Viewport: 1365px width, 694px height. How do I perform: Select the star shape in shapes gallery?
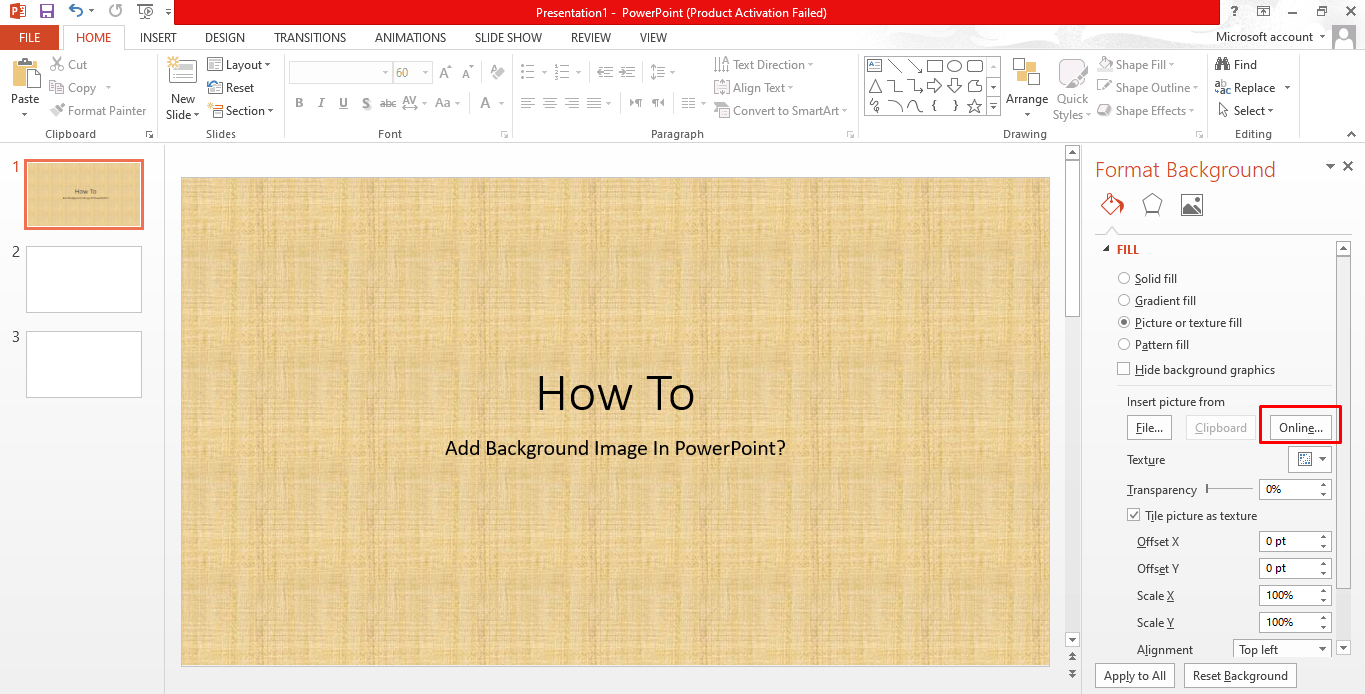(x=974, y=104)
